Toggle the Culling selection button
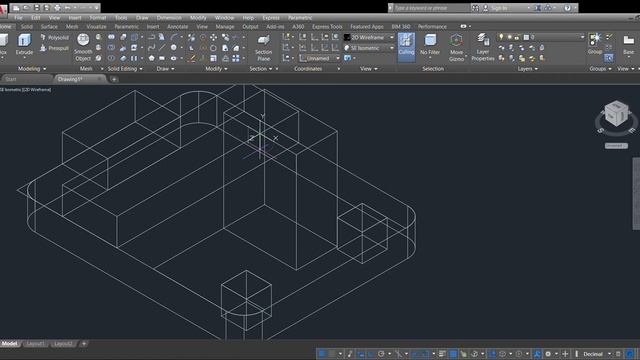 tap(406, 47)
